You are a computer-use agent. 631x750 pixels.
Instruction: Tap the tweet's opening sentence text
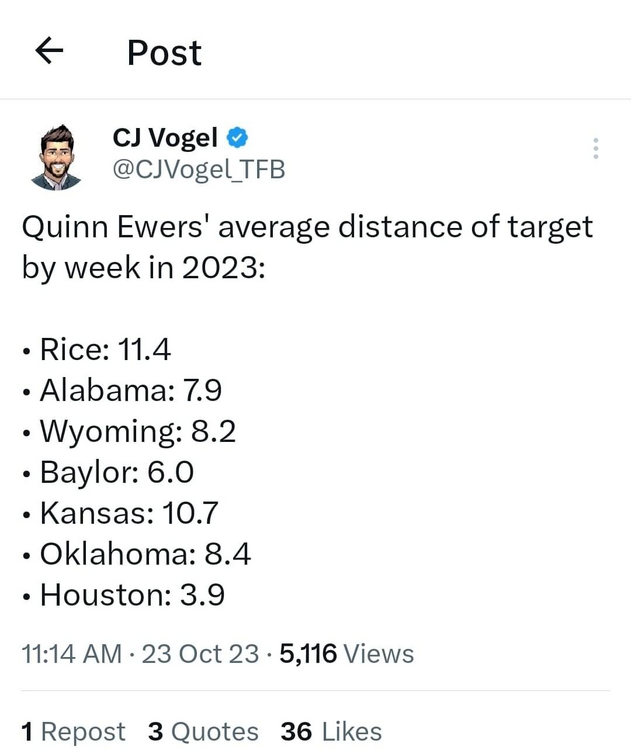pyautogui.click(x=307, y=247)
